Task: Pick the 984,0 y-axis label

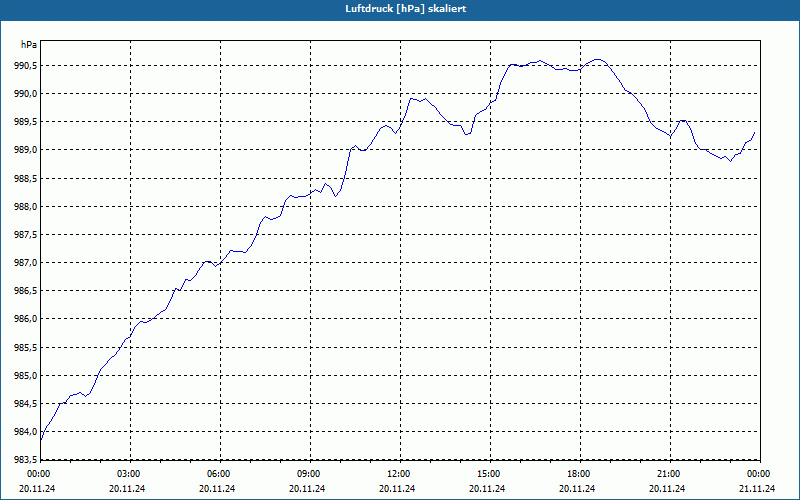Action: 24,432
